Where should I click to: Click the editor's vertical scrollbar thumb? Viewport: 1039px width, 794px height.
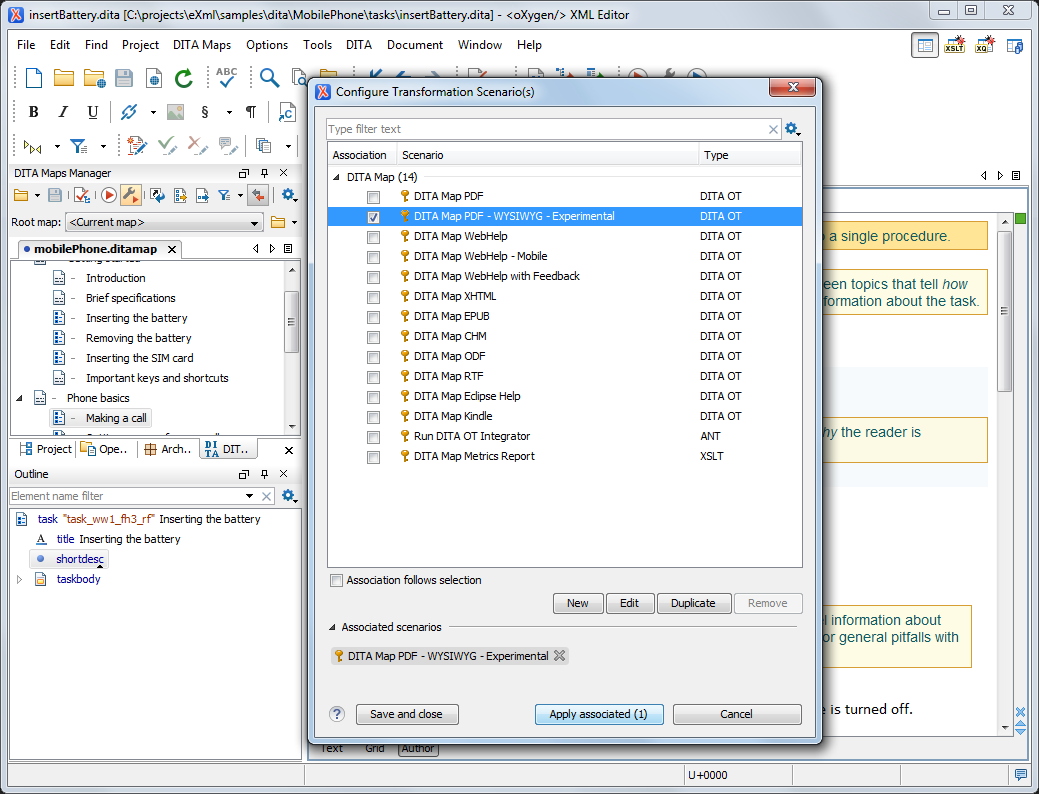click(x=1005, y=312)
